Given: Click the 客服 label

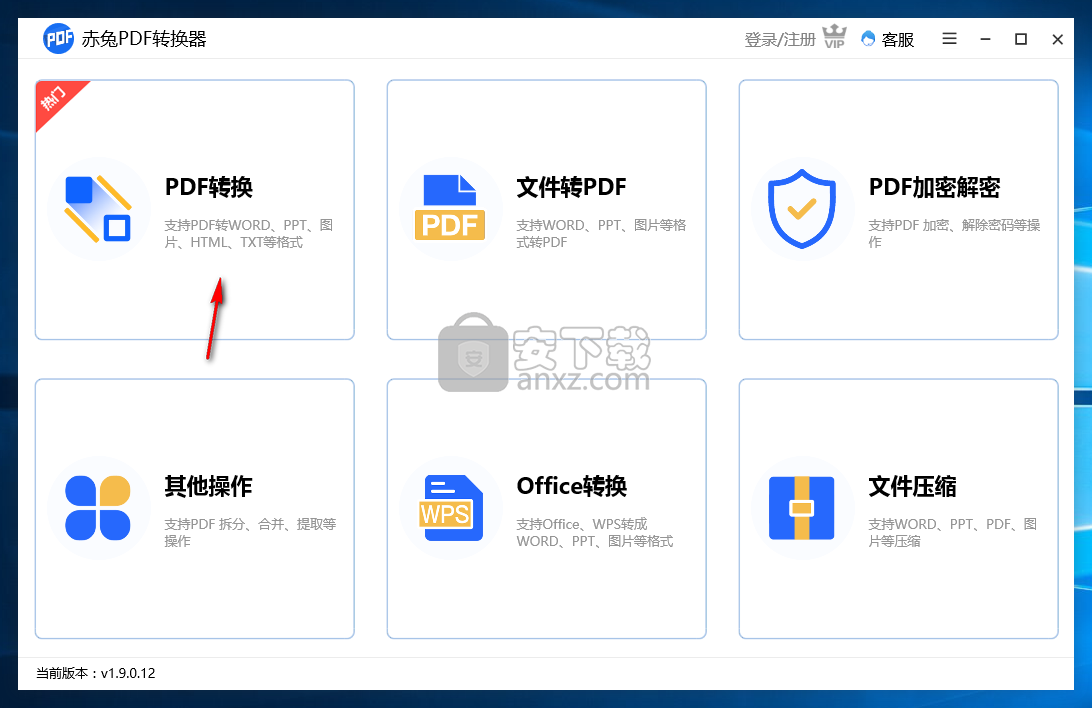Looking at the screenshot, I should pos(898,40).
